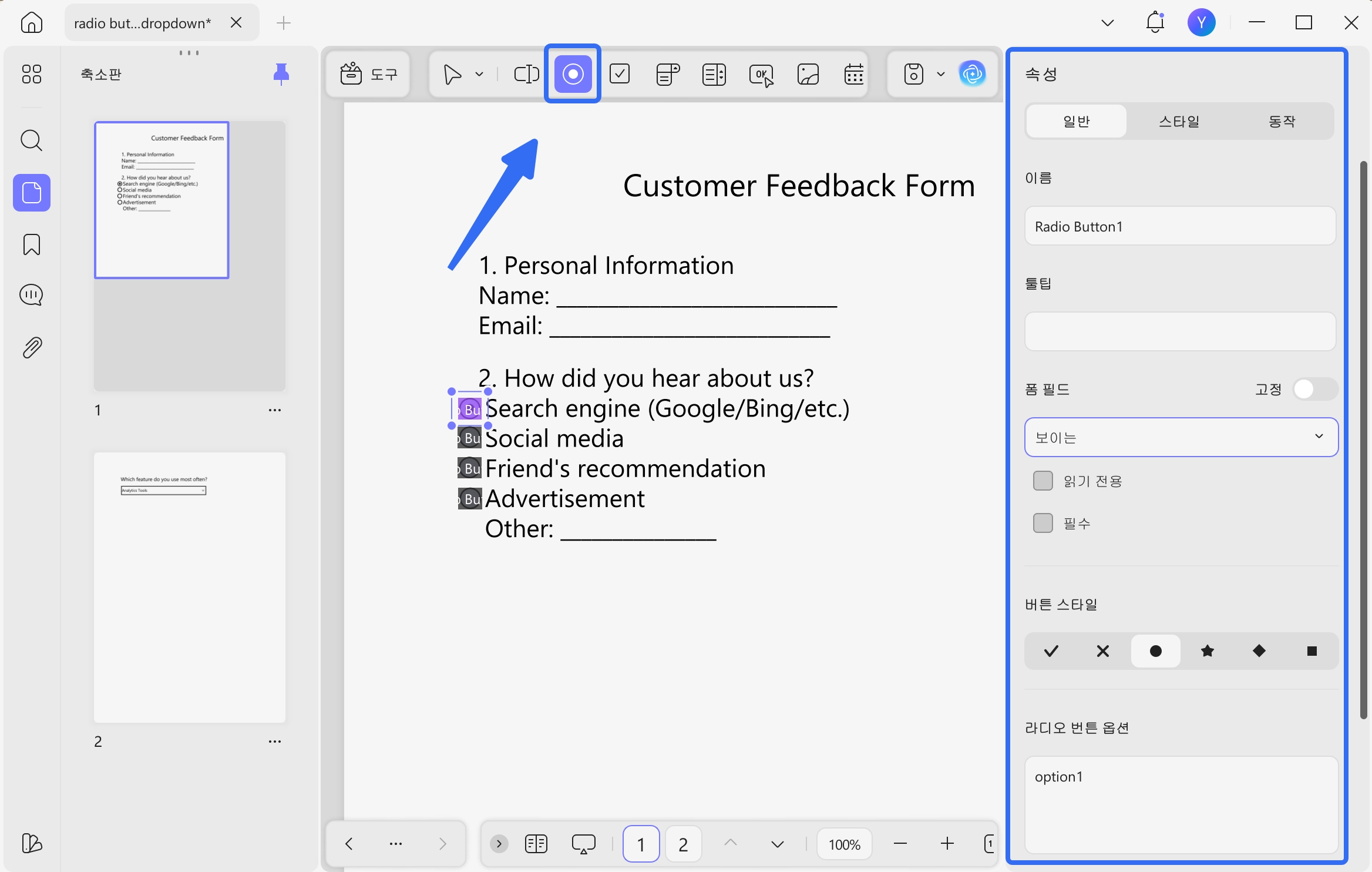Viewport: 1372px width, 872px height.
Task: Open the attachments paperclip panel
Action: pyautogui.click(x=32, y=347)
